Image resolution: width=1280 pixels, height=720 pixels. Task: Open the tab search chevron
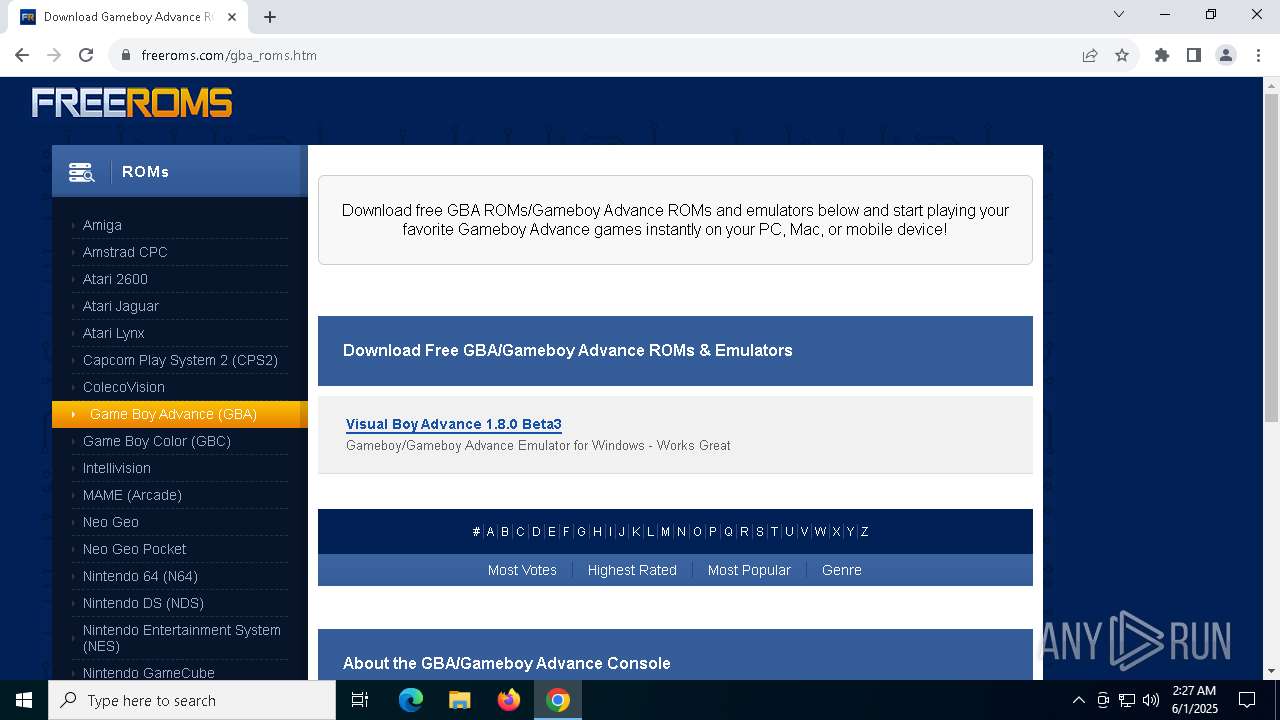coord(1119,14)
